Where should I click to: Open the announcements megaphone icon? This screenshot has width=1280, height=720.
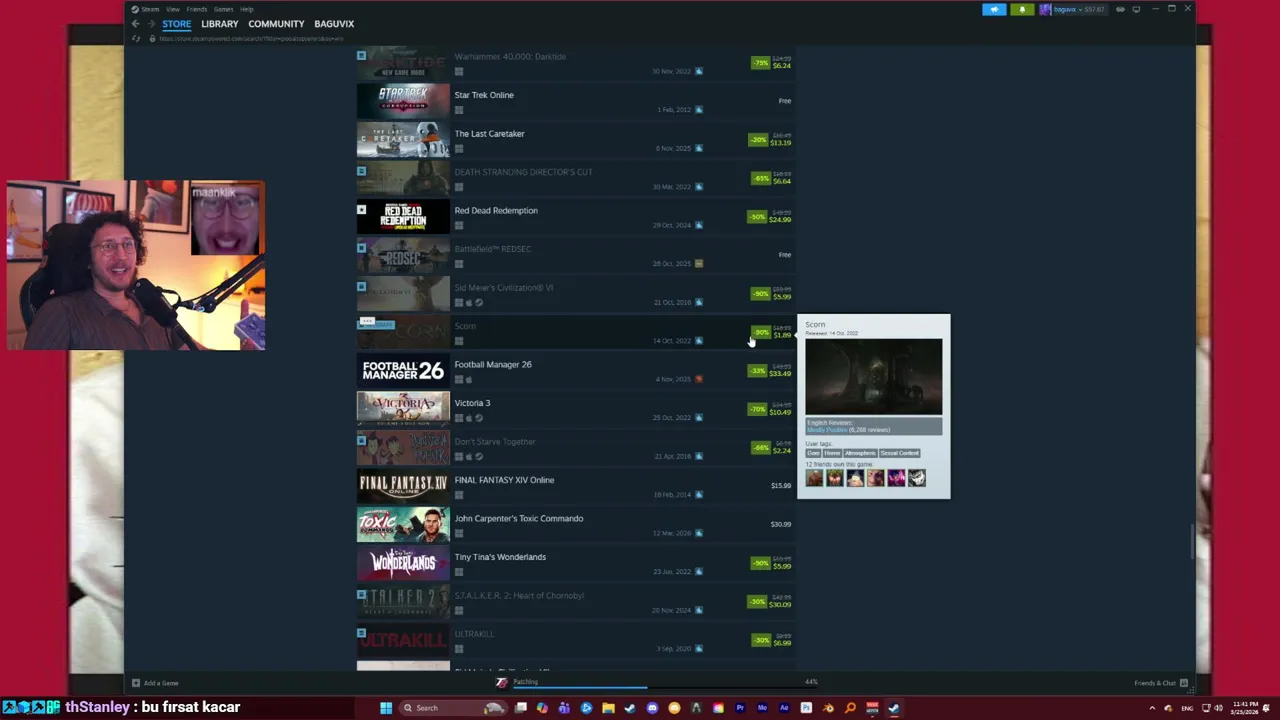click(x=994, y=9)
